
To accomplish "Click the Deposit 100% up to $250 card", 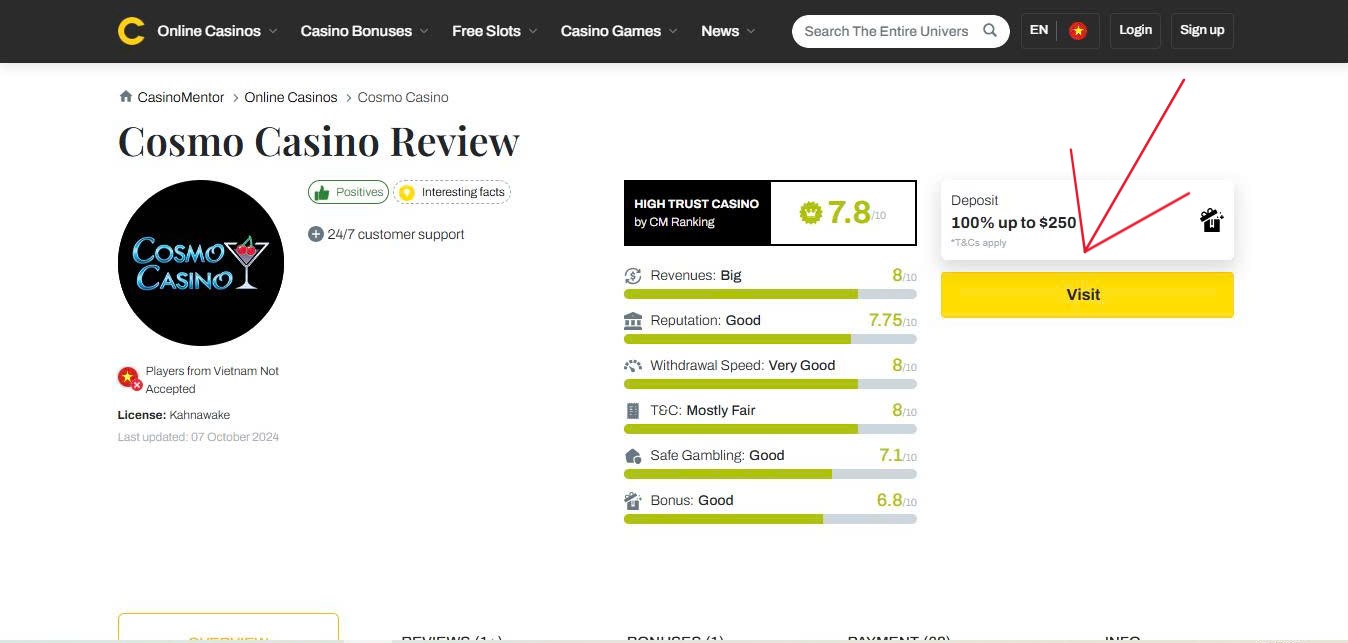I will pos(1087,220).
